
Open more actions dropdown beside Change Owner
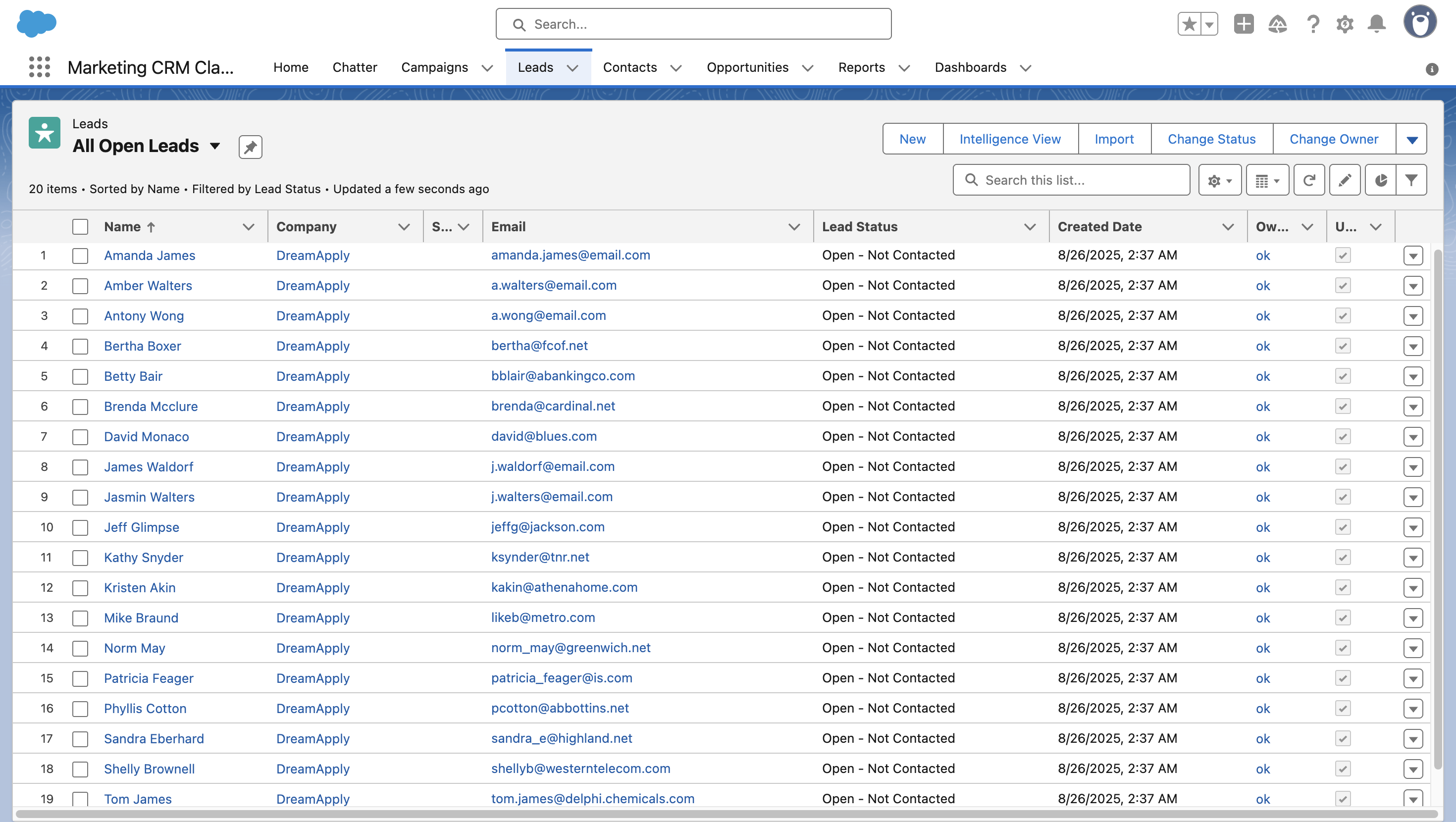tap(1411, 139)
